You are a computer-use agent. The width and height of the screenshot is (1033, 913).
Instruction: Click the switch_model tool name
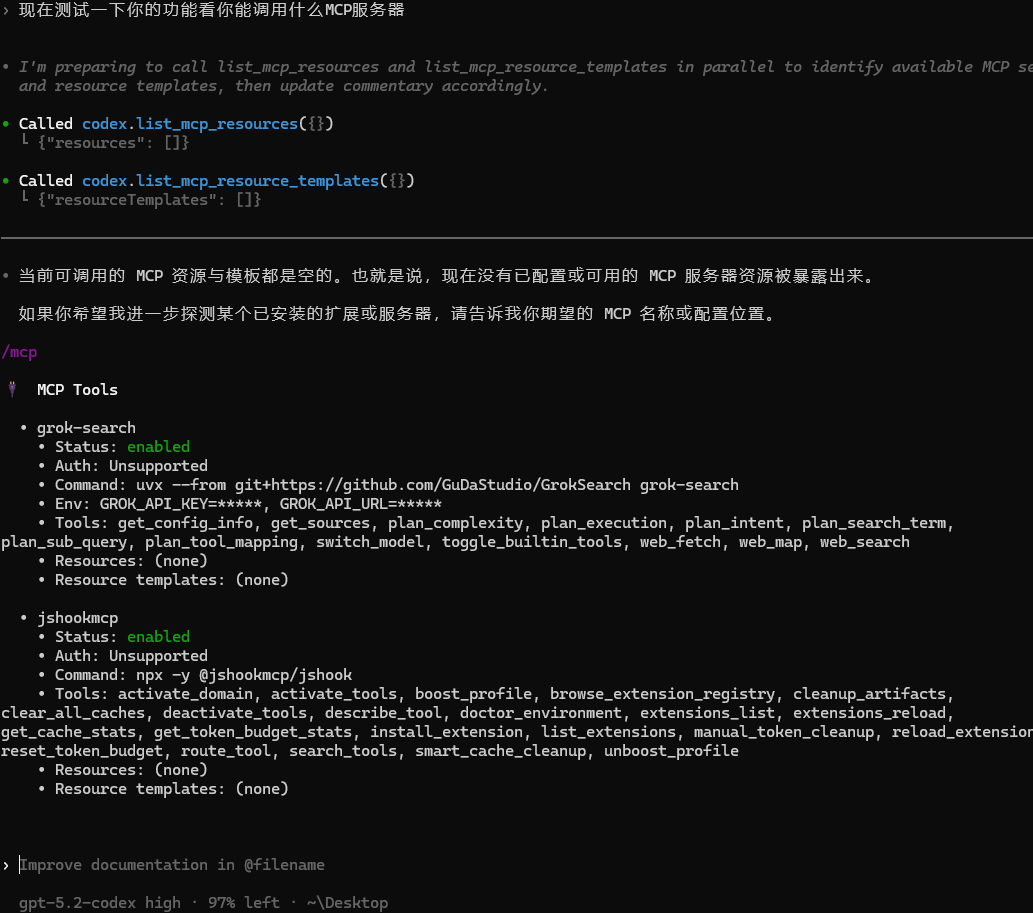pos(370,542)
